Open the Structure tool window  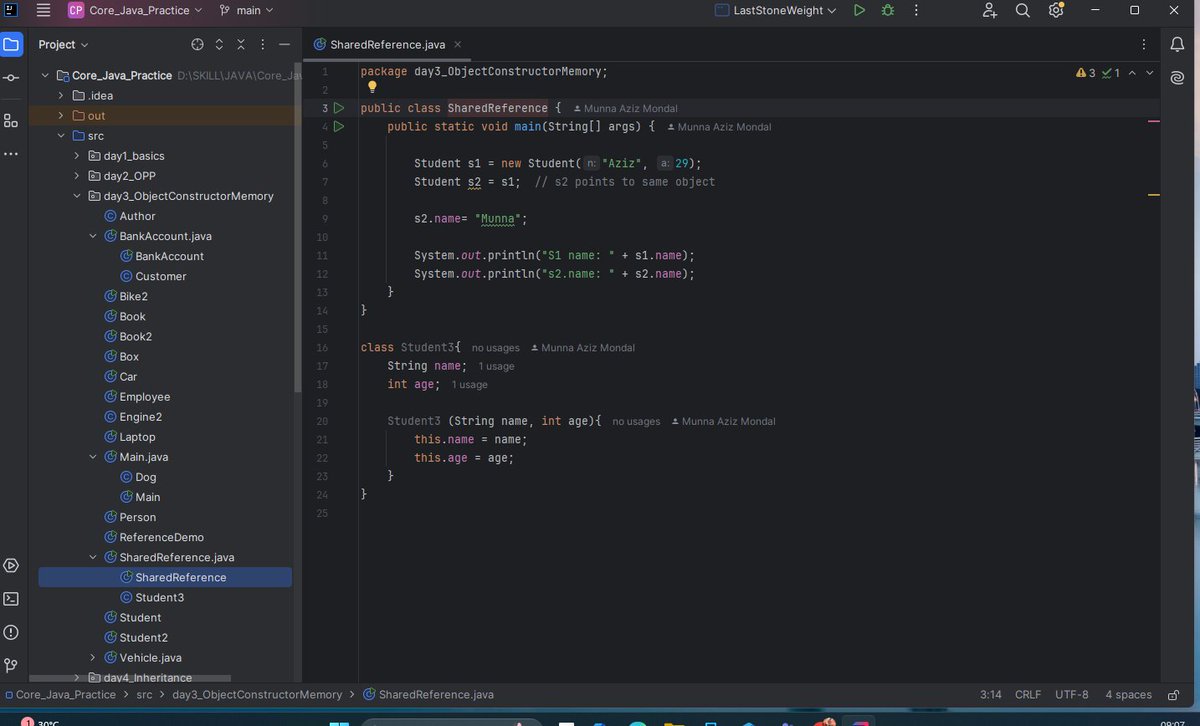coord(11,121)
